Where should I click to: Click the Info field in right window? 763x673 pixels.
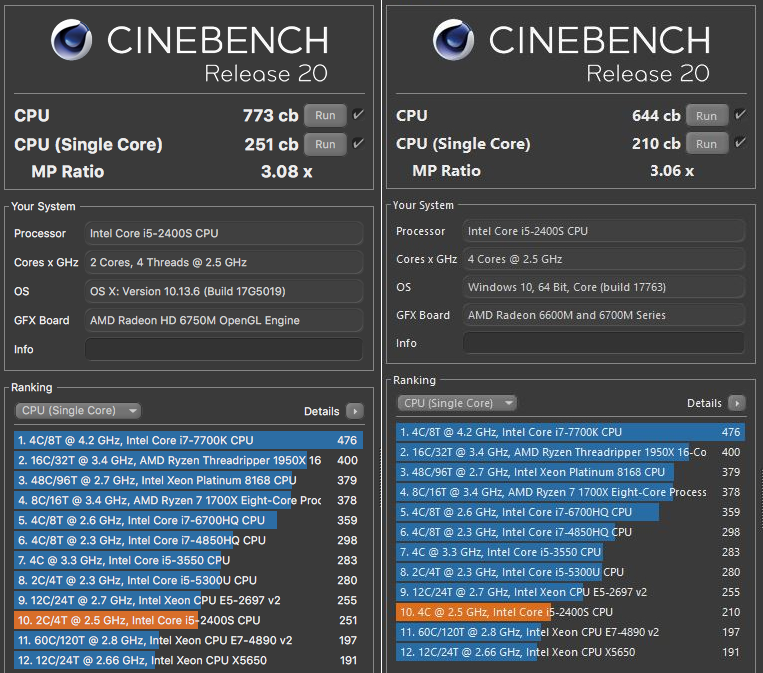coord(603,343)
